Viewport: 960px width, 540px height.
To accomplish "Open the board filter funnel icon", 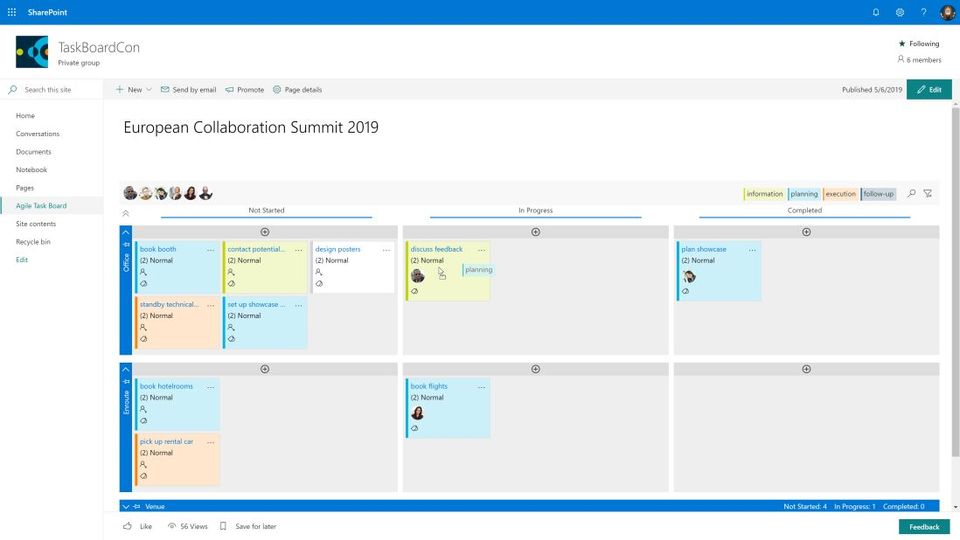I will pos(928,193).
